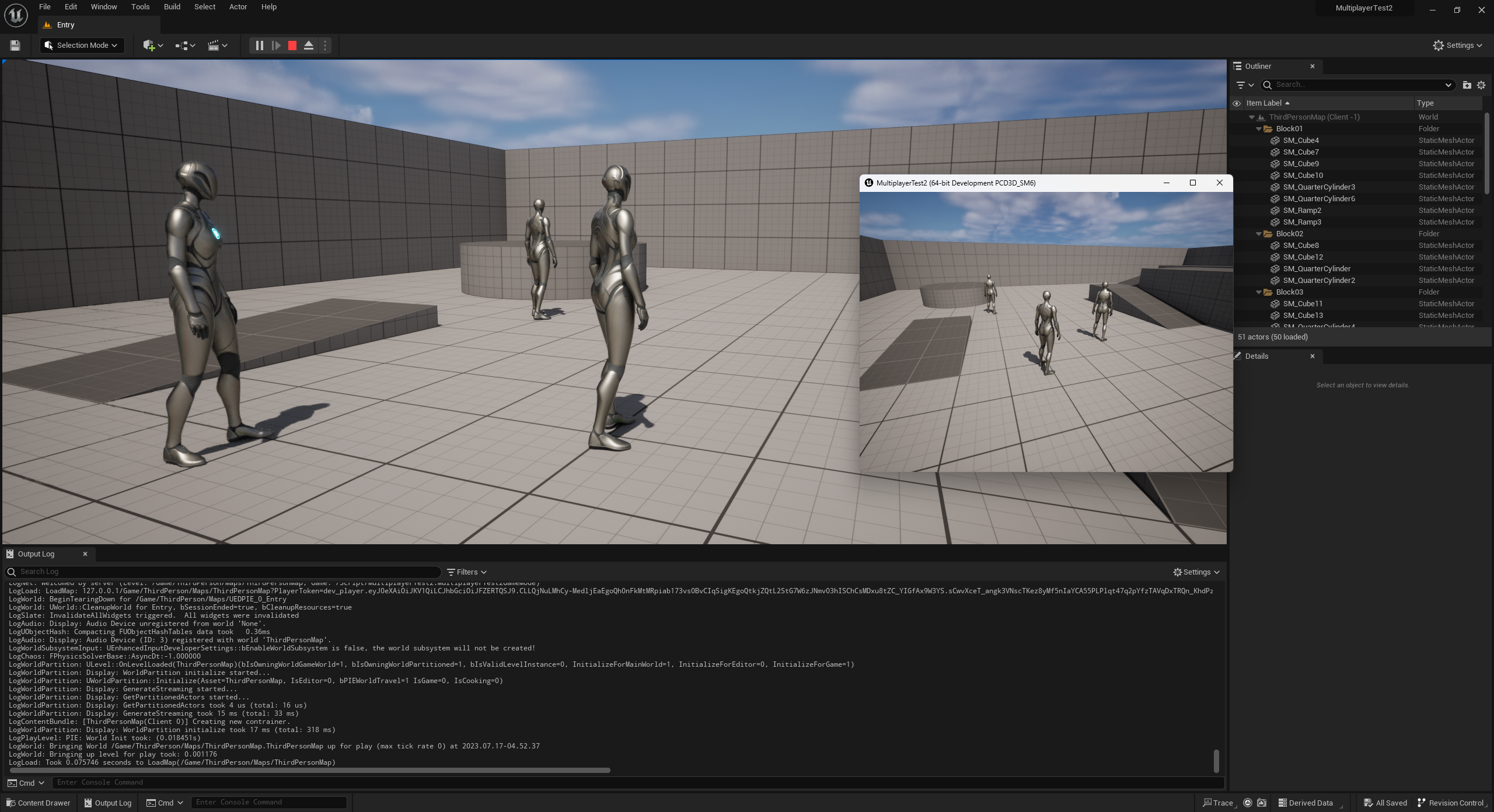Click the Save Current Level icon

(x=15, y=45)
